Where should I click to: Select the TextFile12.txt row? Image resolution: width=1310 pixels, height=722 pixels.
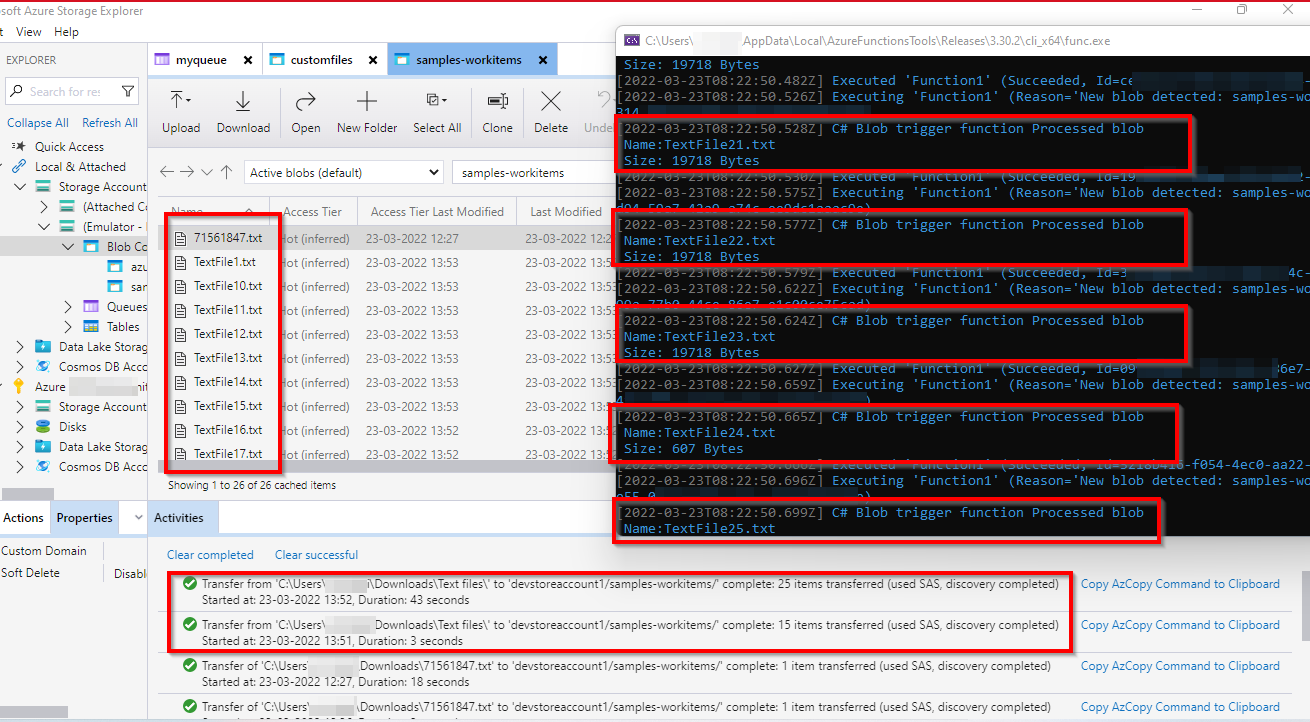click(x=385, y=334)
